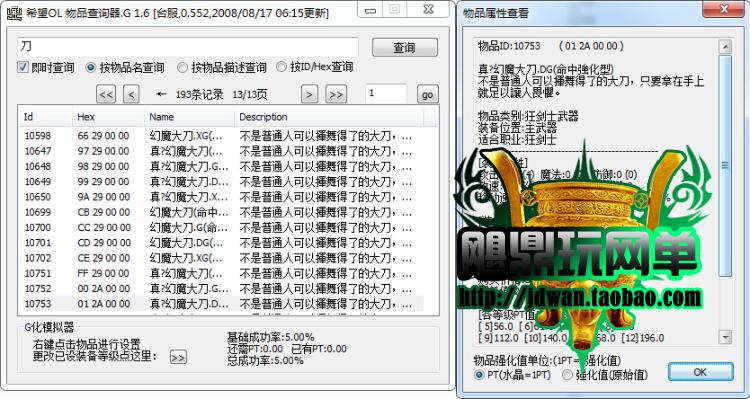
Task: Minimize the 希望OL 物品查询器 window
Action: pos(370,9)
